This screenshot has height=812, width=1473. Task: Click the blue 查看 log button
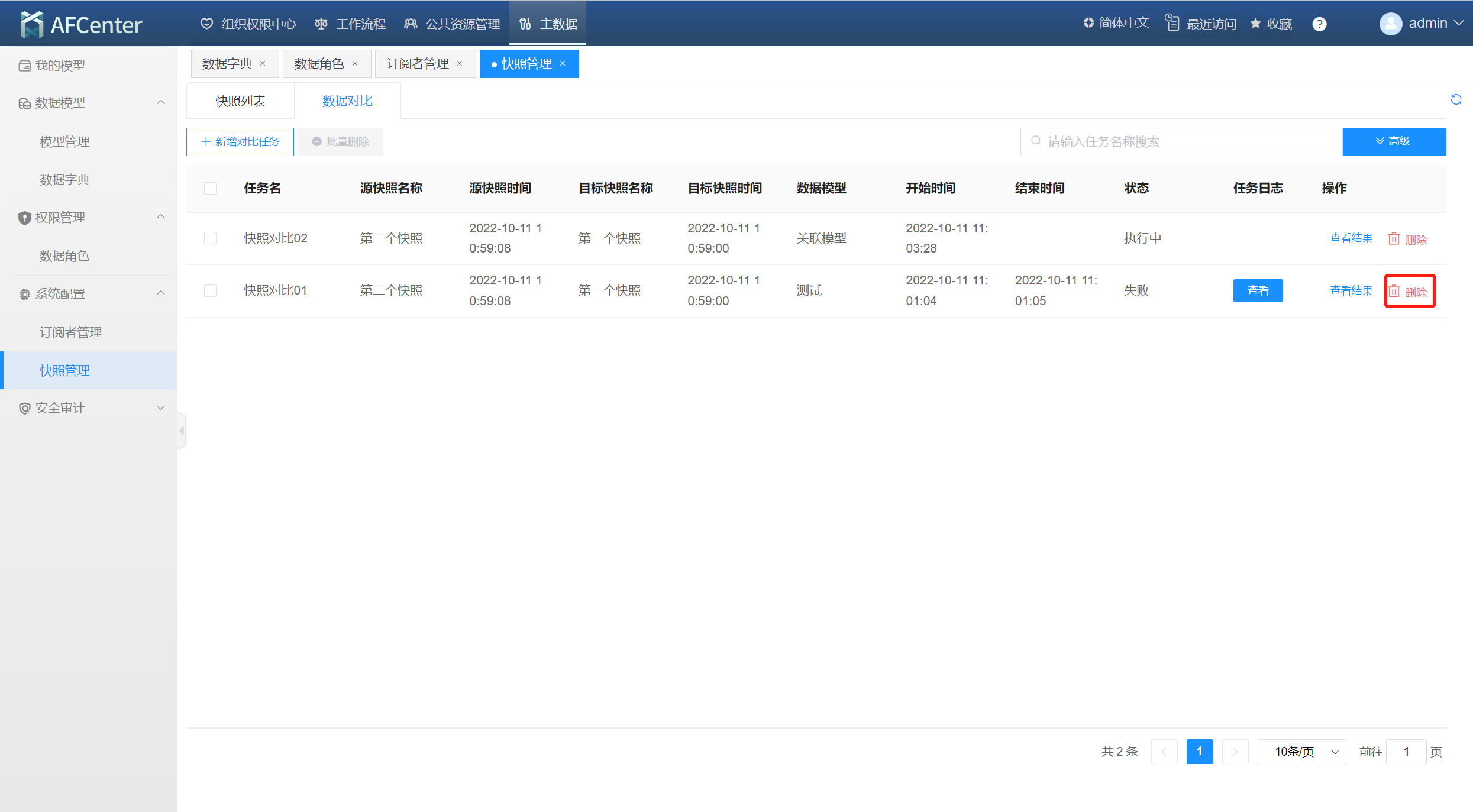click(1258, 290)
